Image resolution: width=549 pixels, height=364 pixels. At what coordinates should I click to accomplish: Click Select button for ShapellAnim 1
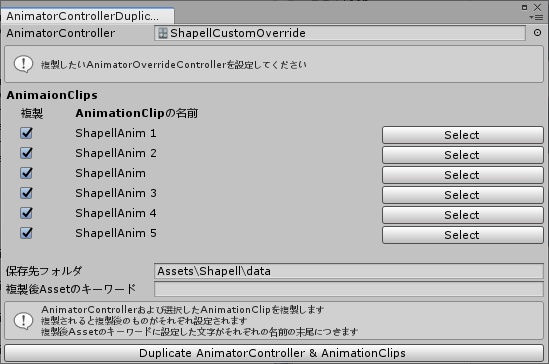tap(463, 135)
